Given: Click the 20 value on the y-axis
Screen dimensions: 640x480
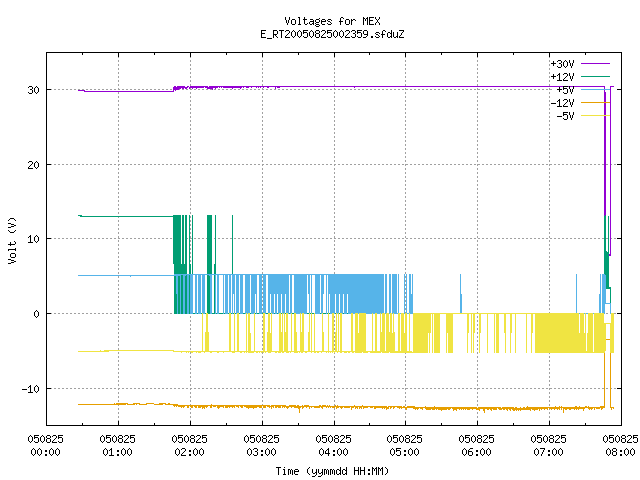Looking at the screenshot, I should (x=33, y=165).
